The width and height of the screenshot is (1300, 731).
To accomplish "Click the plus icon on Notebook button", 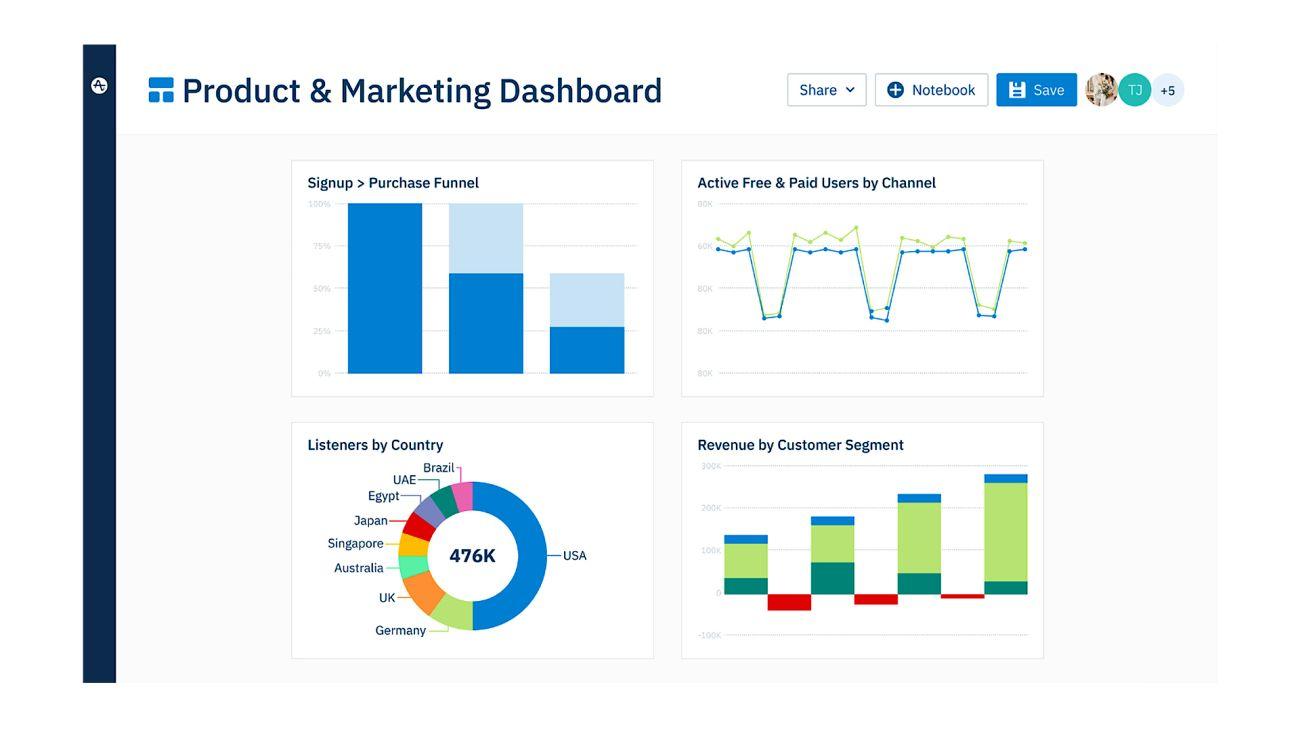I will [895, 90].
